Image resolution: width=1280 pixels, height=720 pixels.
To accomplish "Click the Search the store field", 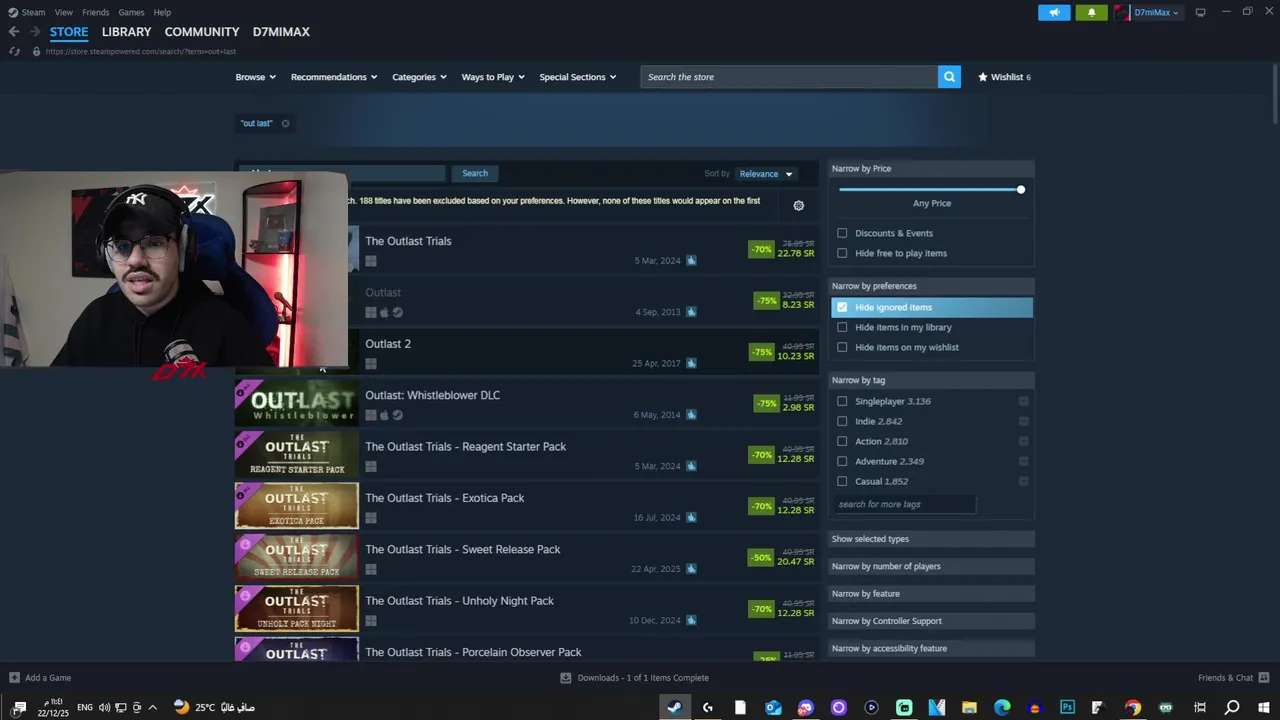I will 789,77.
